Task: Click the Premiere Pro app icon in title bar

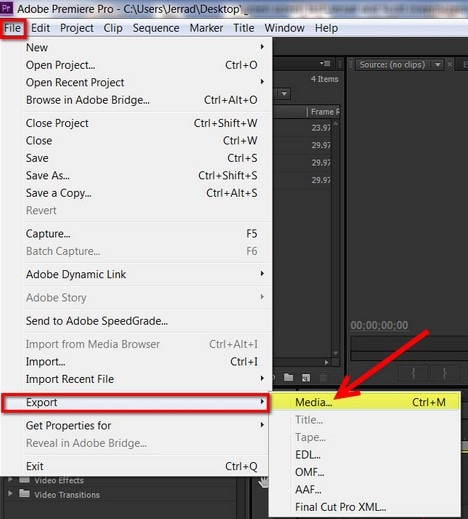Action: tap(7, 8)
